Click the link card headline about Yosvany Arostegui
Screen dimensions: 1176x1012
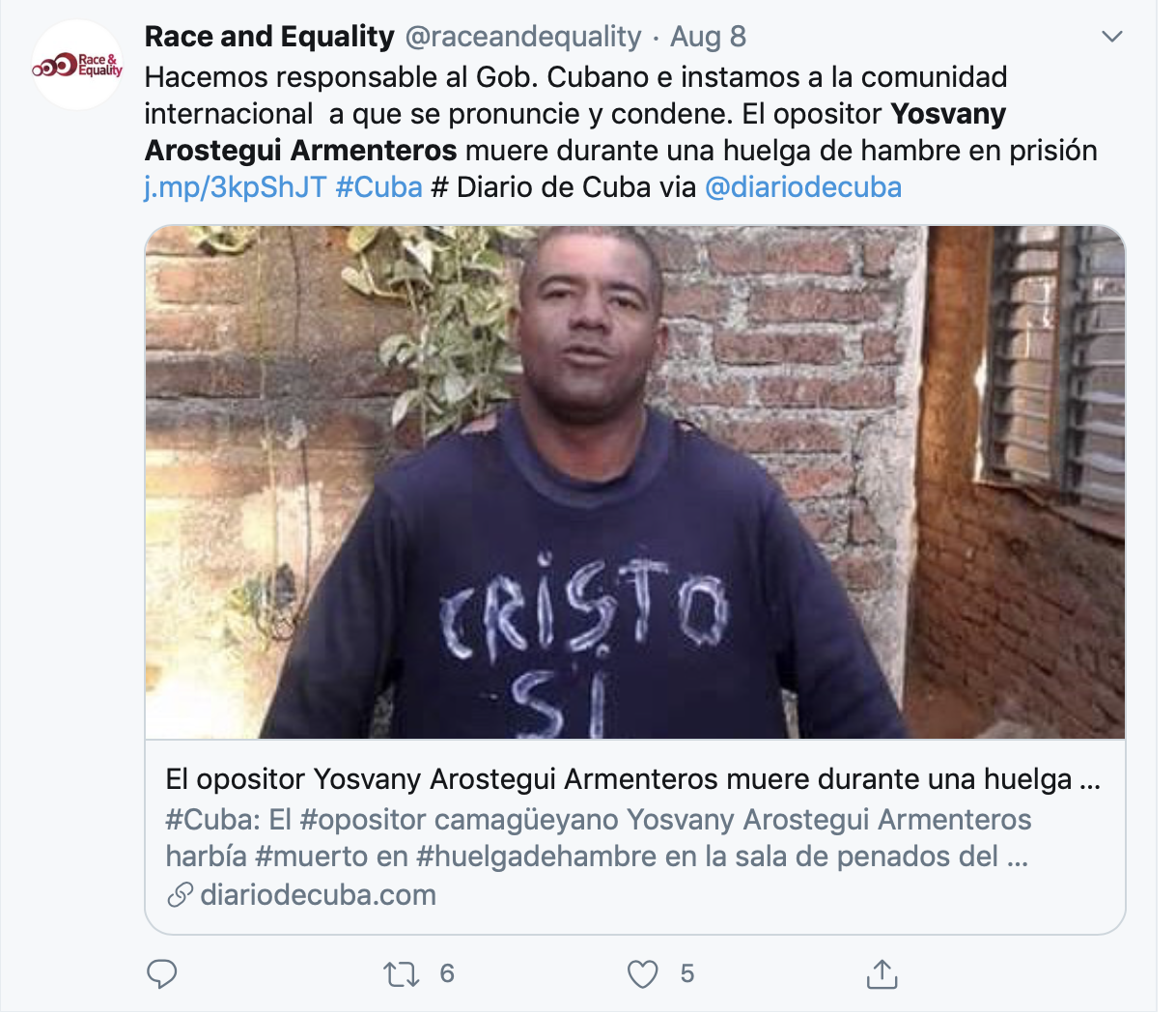point(633,779)
